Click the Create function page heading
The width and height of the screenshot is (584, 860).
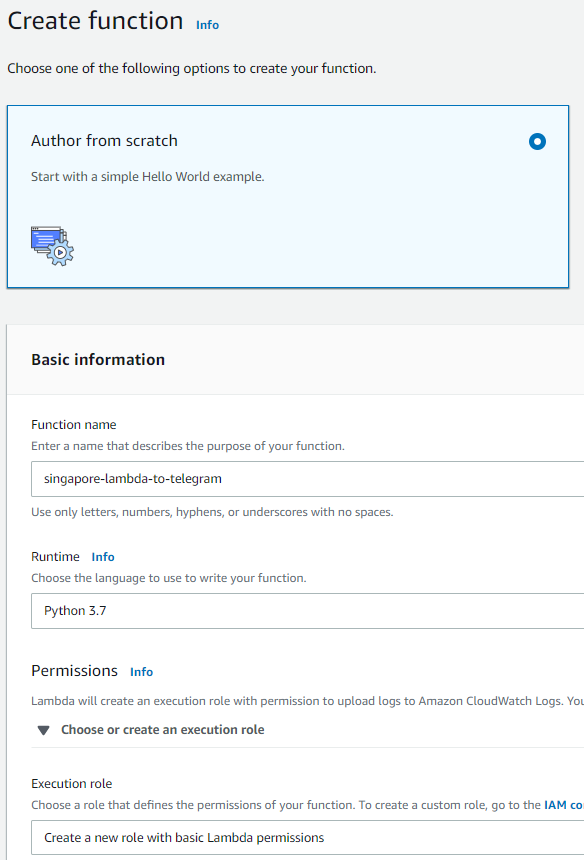pos(95,21)
